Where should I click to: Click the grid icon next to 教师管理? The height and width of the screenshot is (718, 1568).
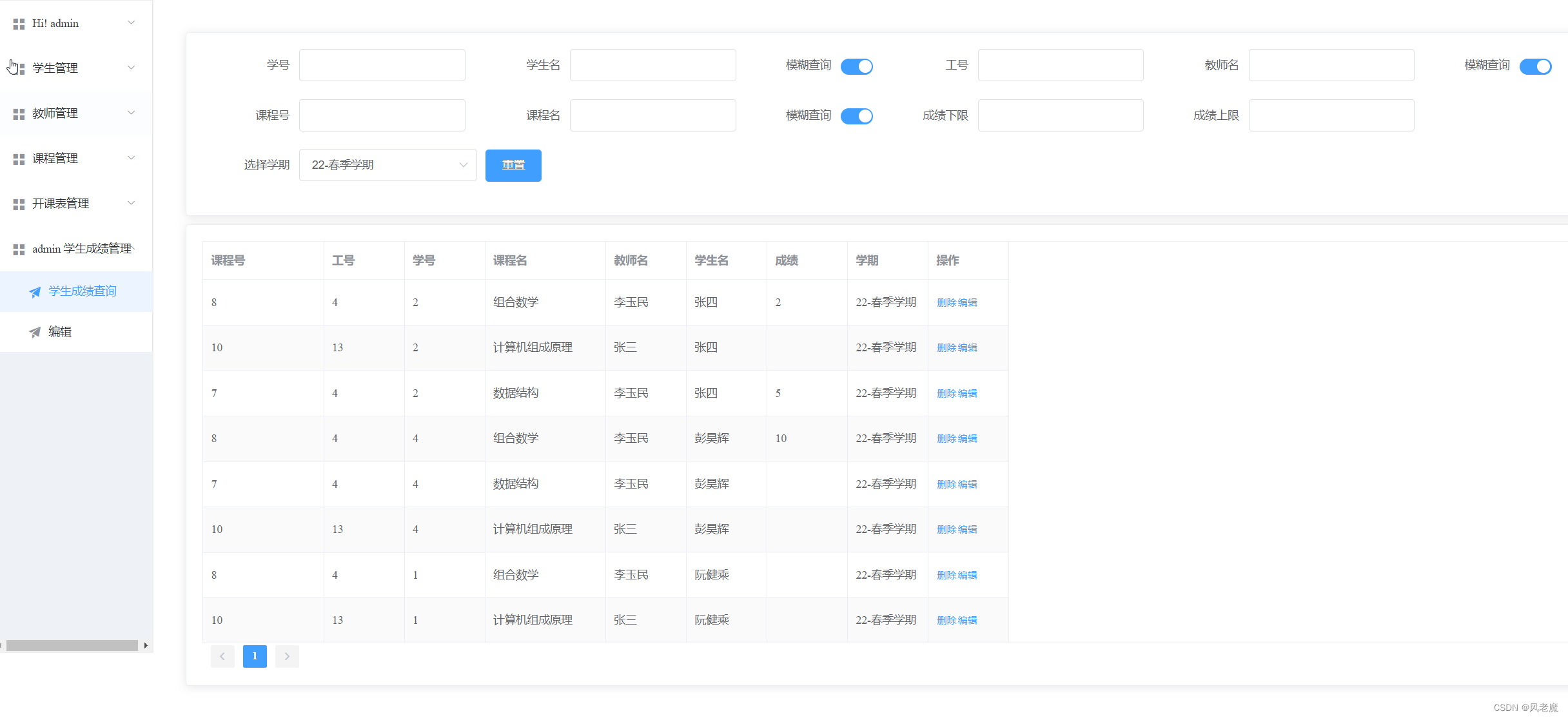[19, 114]
